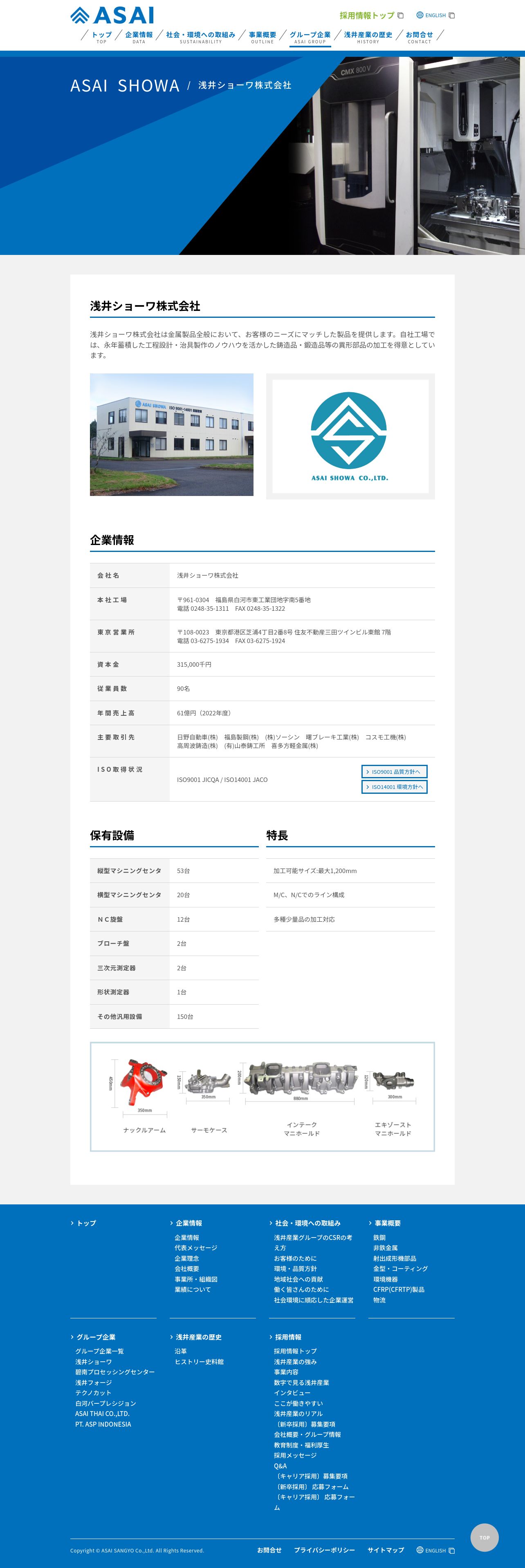Select グループ企業 ASAI GROUP navigation item
This screenshot has width=525, height=1568.
pos(310,37)
